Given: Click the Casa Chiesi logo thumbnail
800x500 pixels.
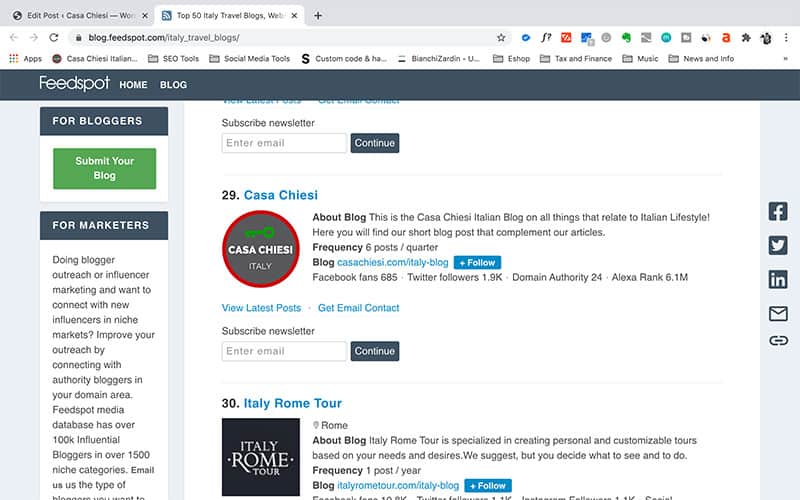Looking at the screenshot, I should point(261,249).
